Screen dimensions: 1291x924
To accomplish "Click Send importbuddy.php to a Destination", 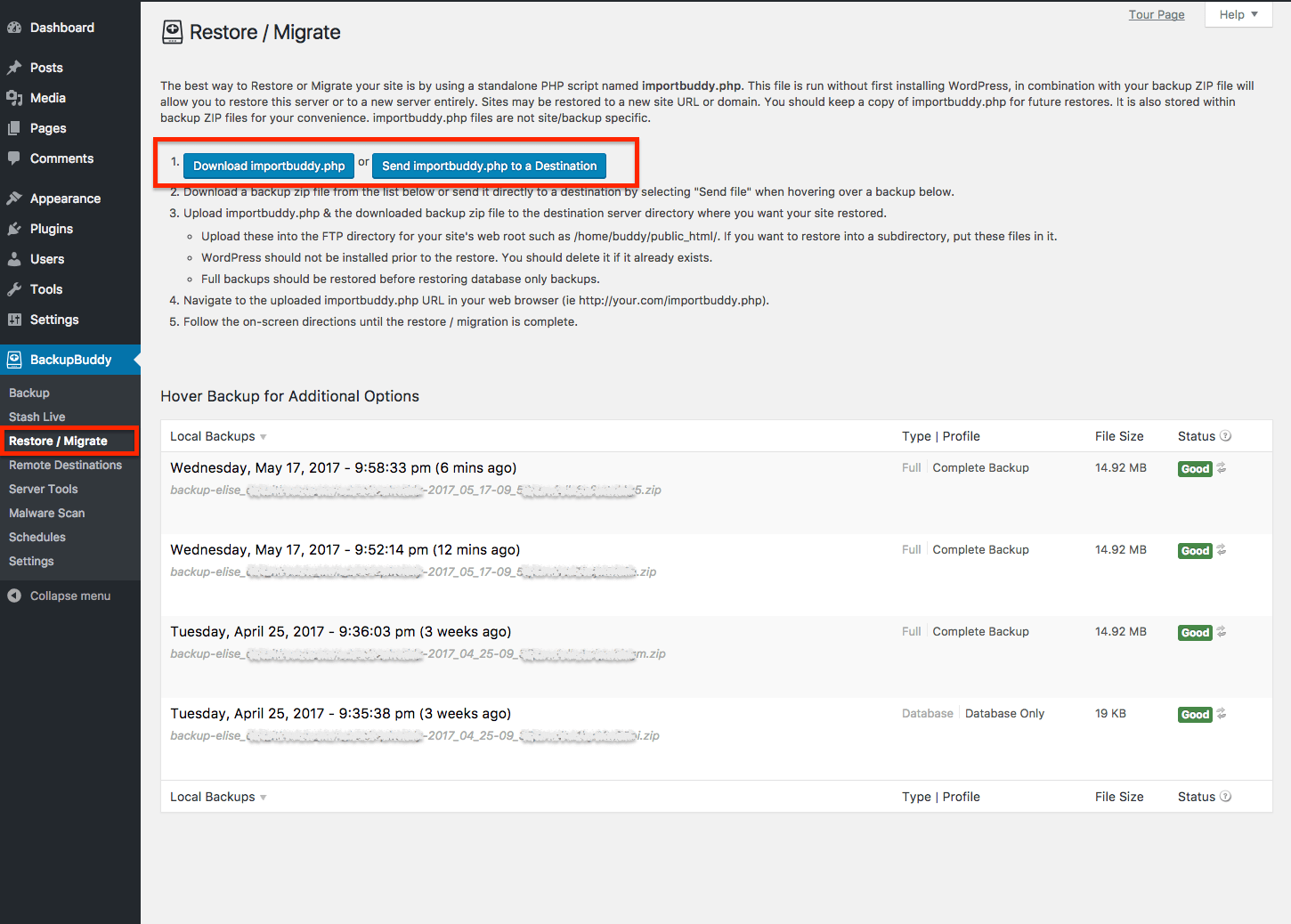I will (489, 166).
